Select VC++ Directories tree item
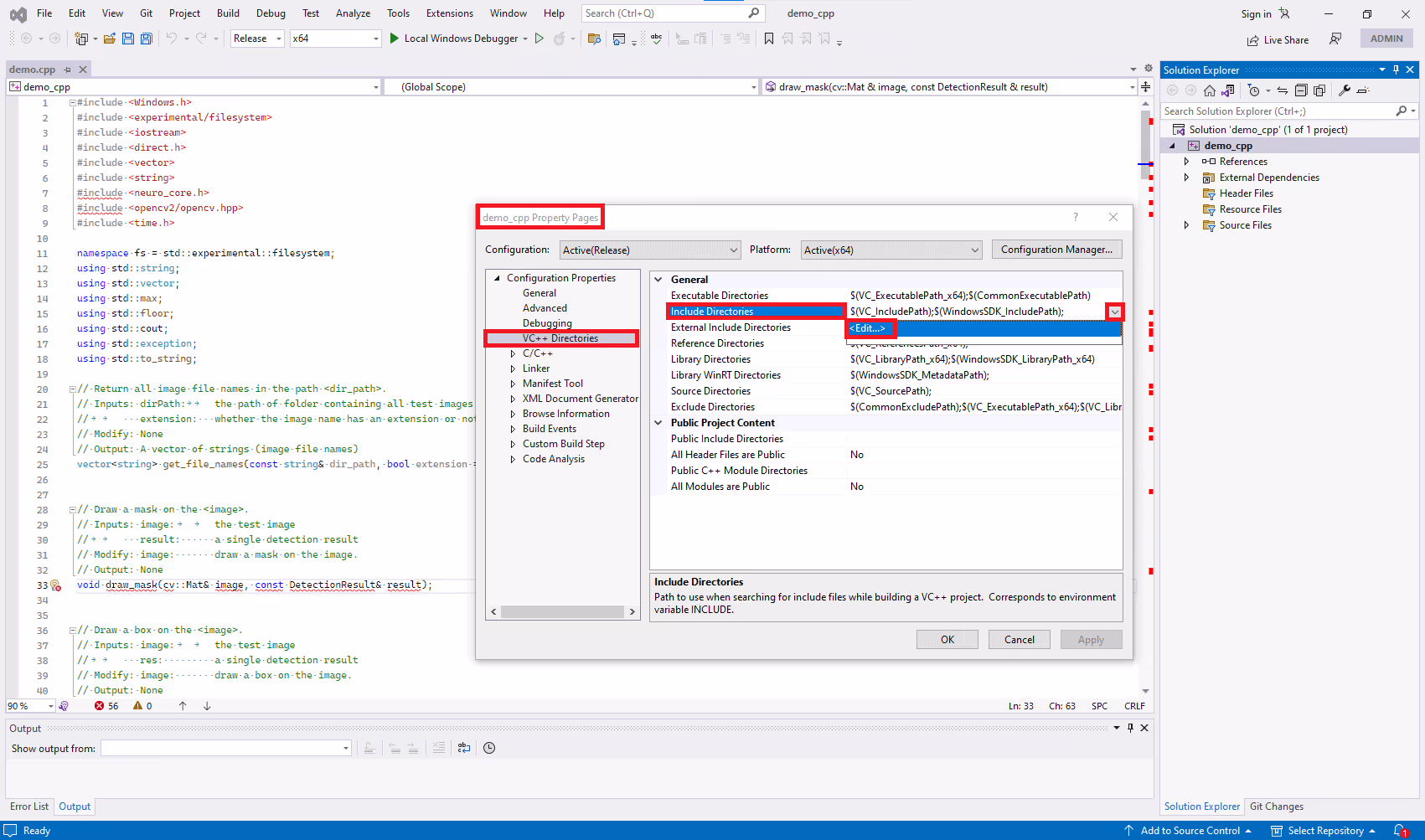The height and width of the screenshot is (840, 1425). click(560, 338)
